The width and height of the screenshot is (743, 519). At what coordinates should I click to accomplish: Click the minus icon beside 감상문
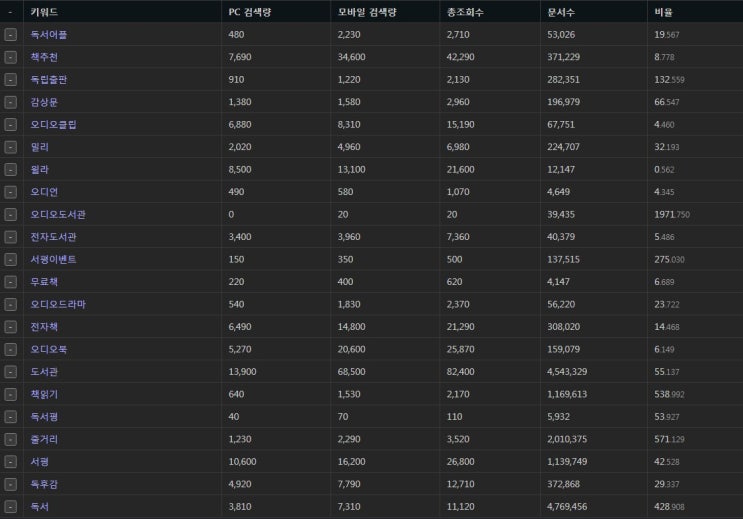(10, 102)
